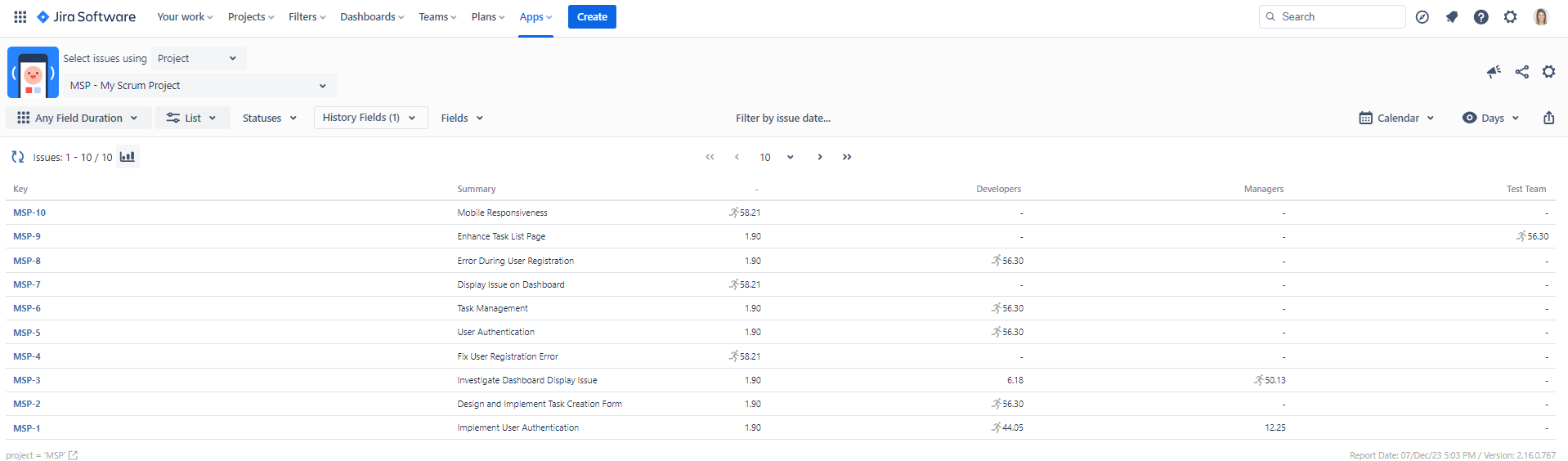Screen dimensions: 1568x461
Task: Open the Dashboards menu
Action: pos(372,16)
